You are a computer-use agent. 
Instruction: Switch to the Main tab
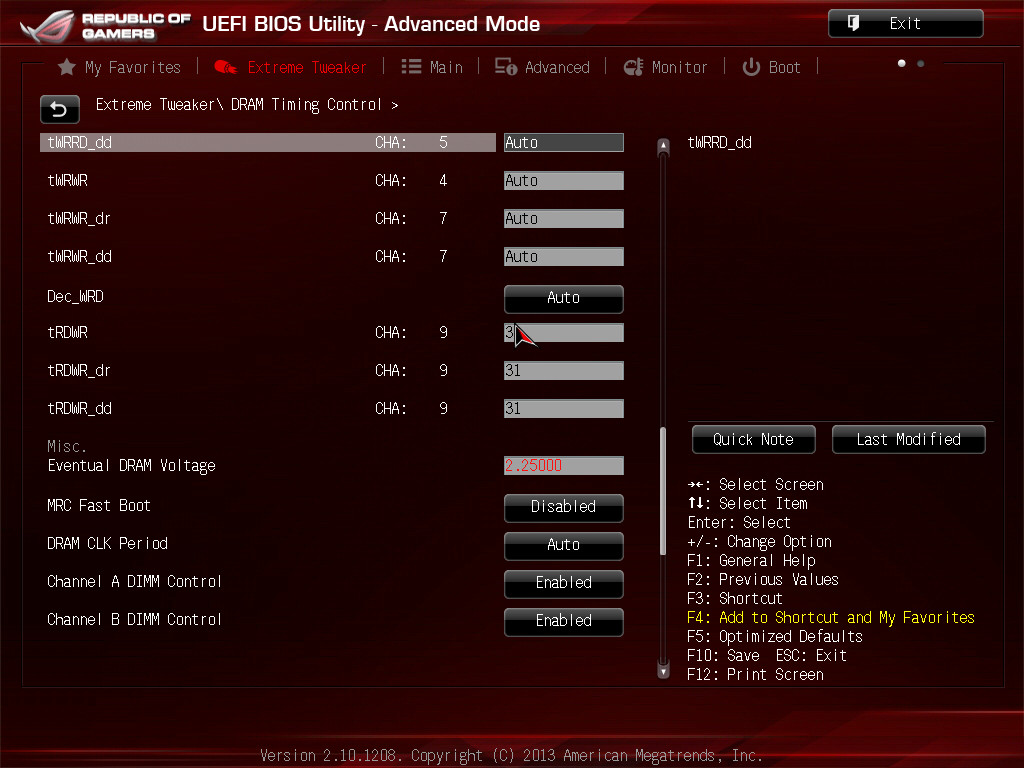coord(432,67)
